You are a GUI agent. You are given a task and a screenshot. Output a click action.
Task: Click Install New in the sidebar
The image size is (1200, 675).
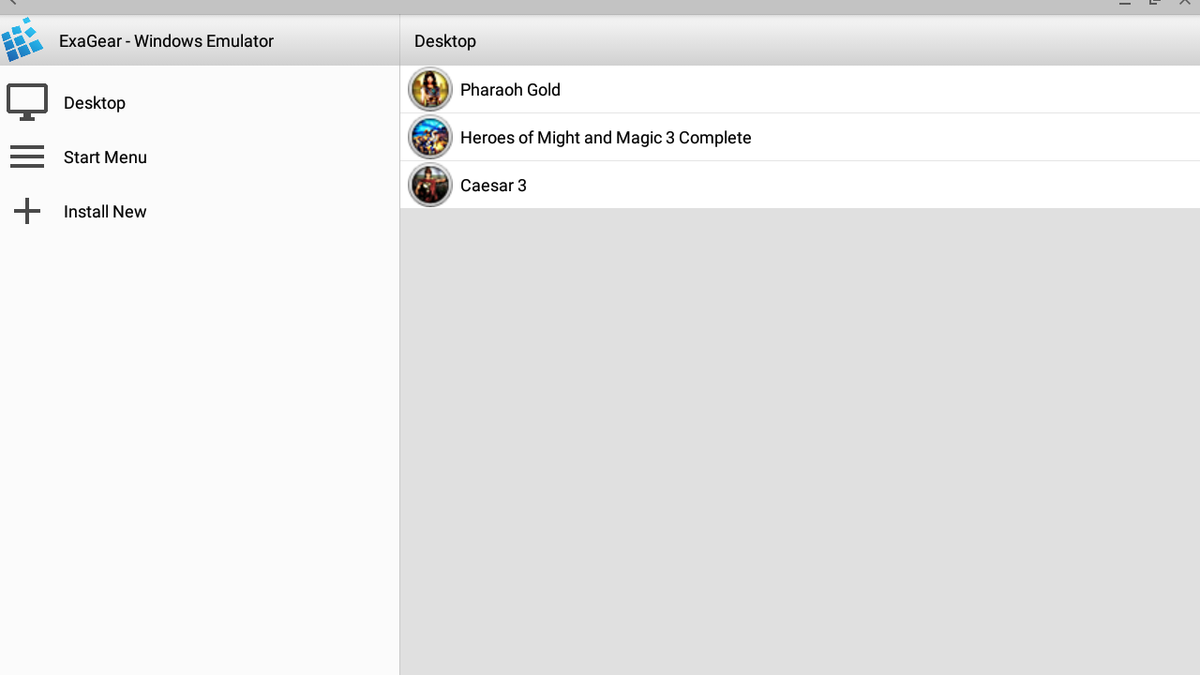click(105, 211)
